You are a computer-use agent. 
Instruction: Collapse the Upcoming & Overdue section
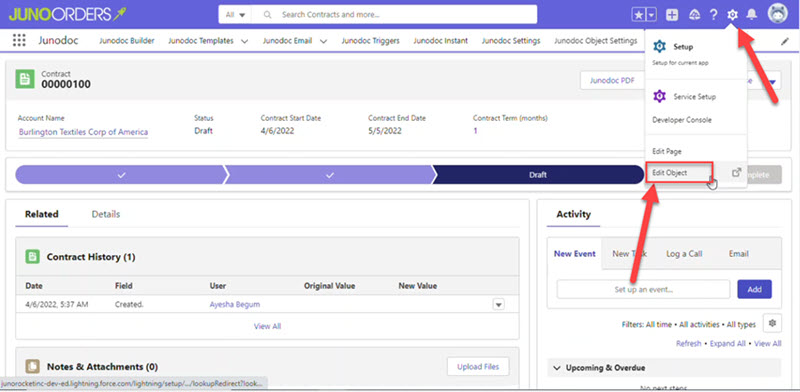coord(557,368)
